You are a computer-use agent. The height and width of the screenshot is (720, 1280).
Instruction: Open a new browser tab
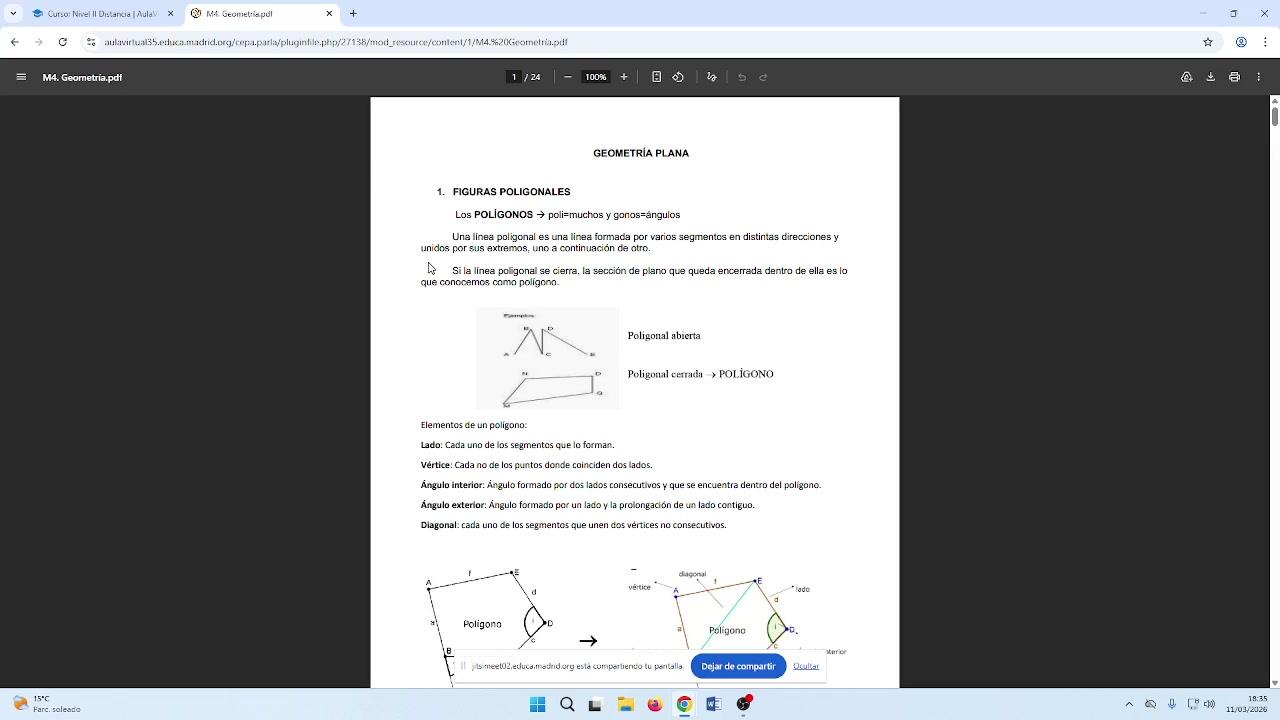353,14
